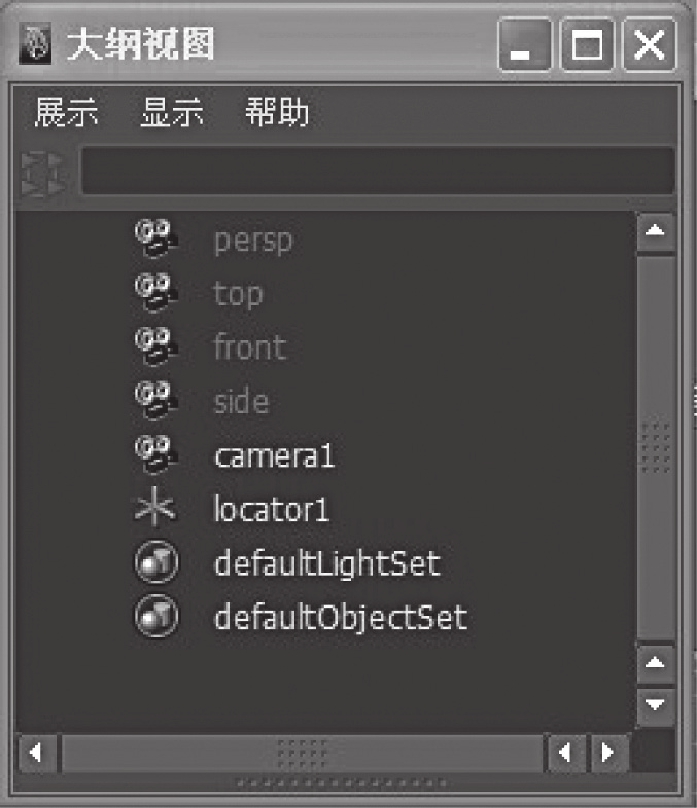Screen dimensions: 697x808
Task: Click the locator1 cross icon
Action: pyautogui.click(x=155, y=508)
